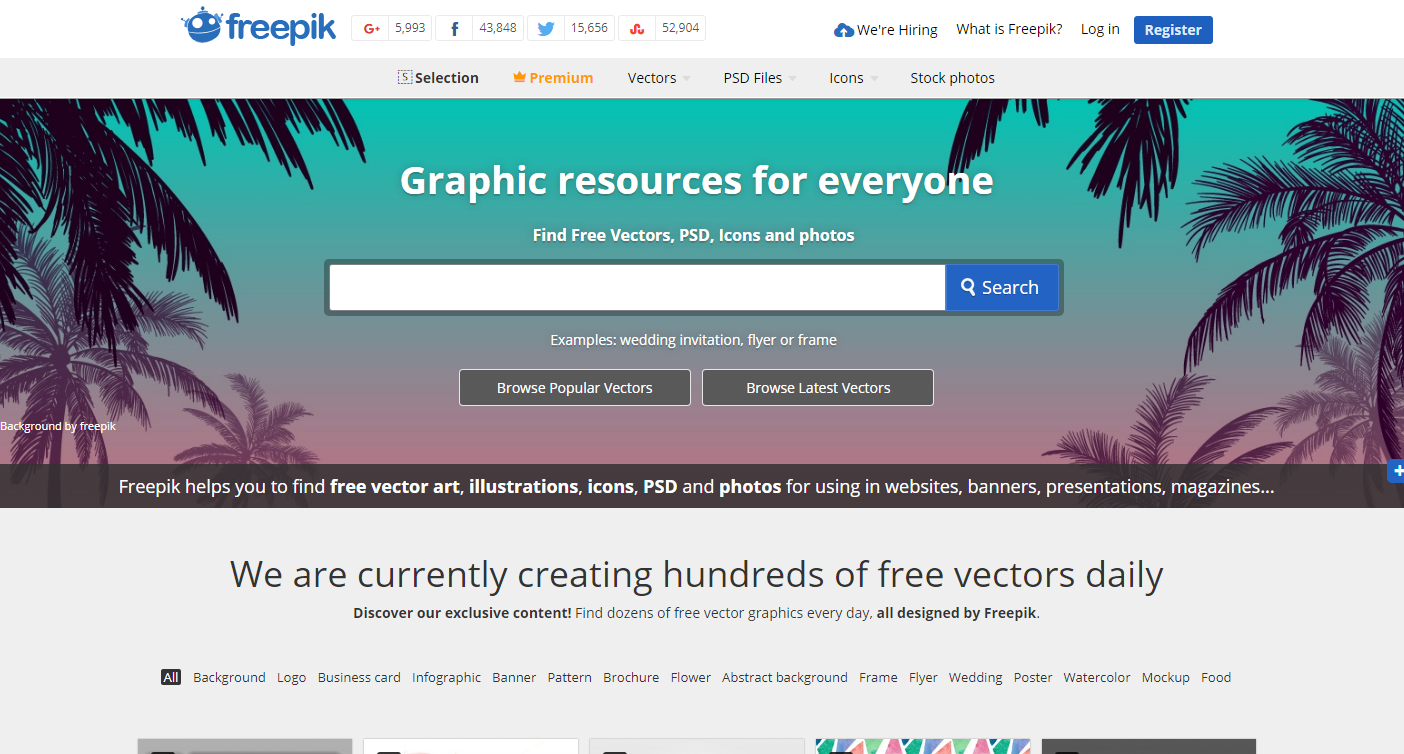Click the Register button

pyautogui.click(x=1172, y=30)
